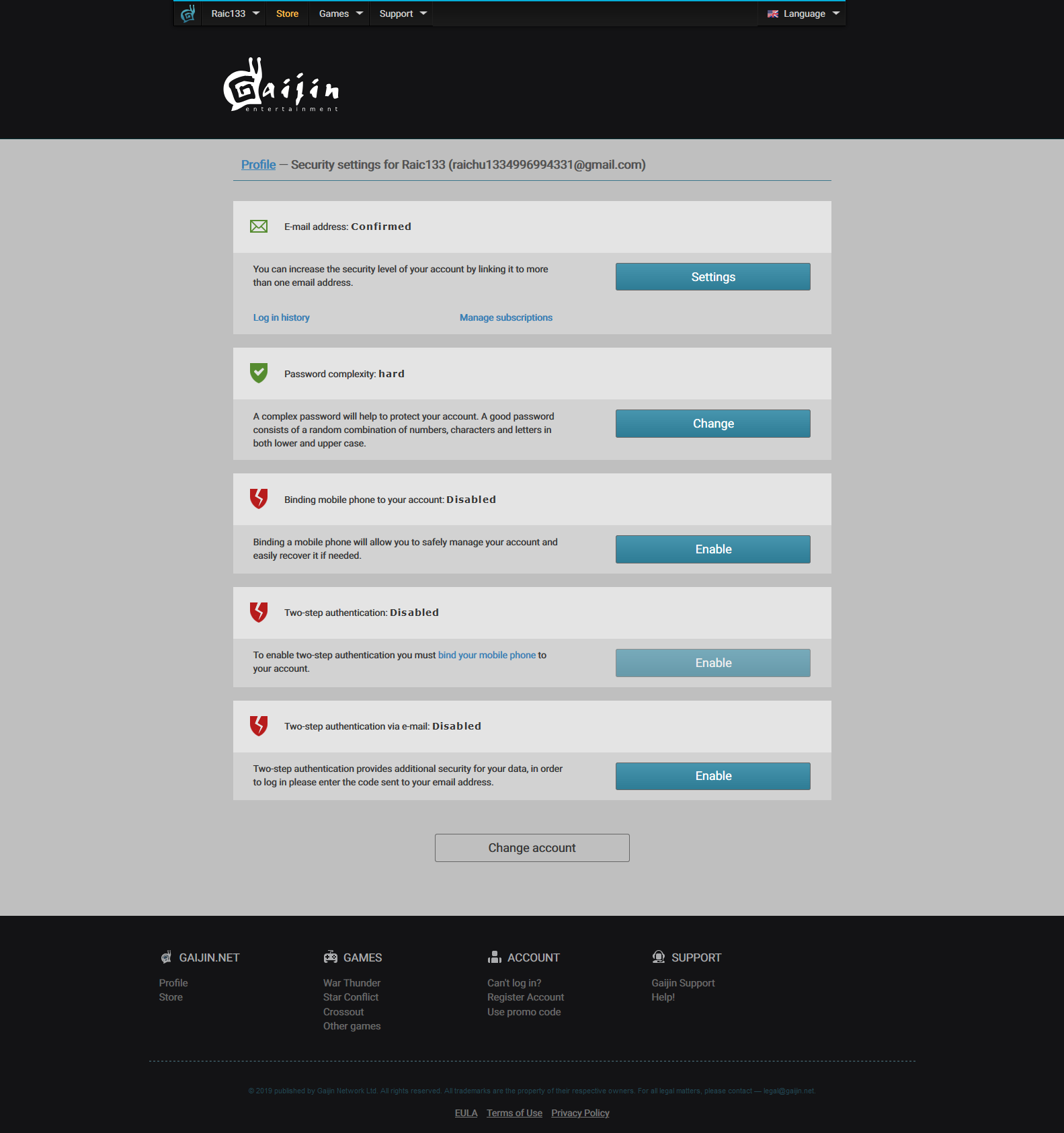Click the GAMES footer heading
This screenshot has width=1064, height=1133.
pos(363,958)
